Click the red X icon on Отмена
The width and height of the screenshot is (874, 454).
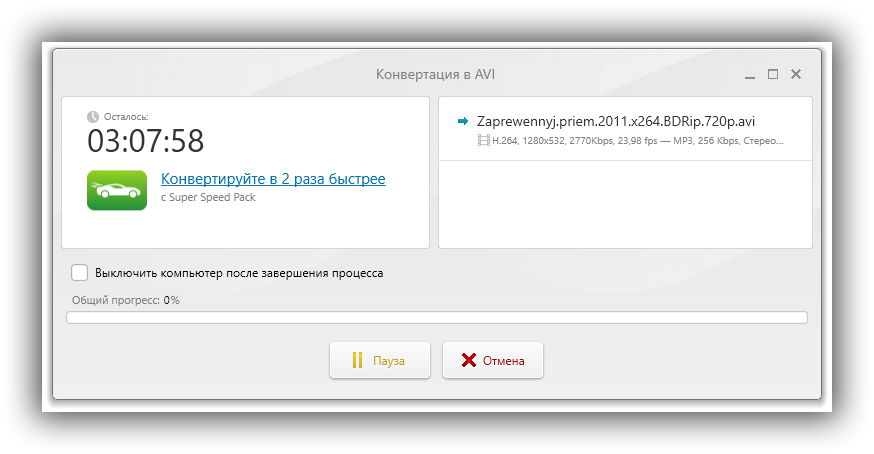pyautogui.click(x=469, y=361)
